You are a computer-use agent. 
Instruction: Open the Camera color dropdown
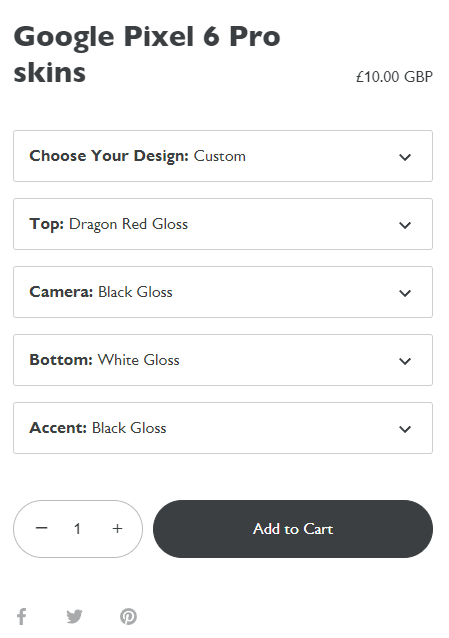point(223,292)
